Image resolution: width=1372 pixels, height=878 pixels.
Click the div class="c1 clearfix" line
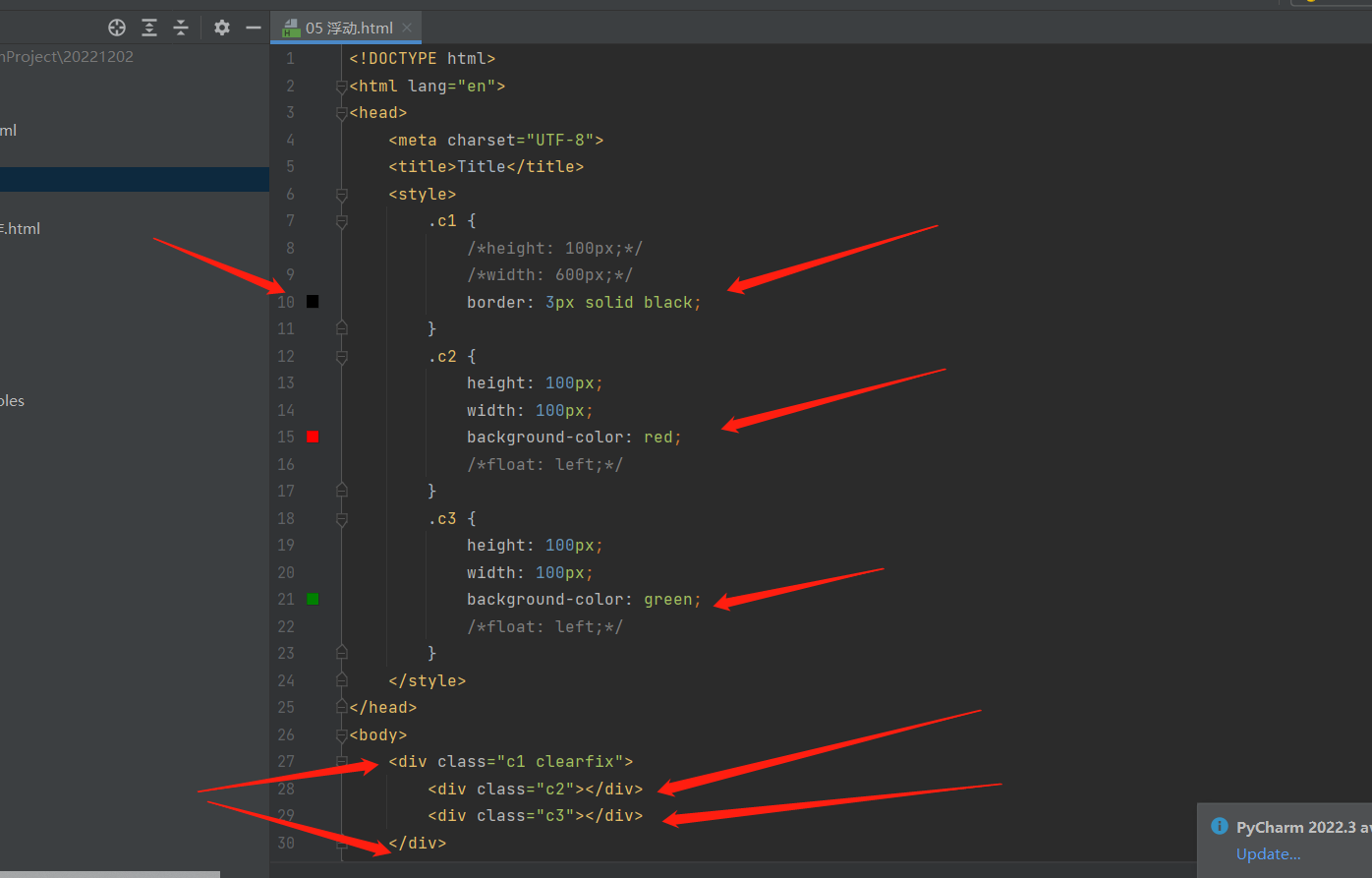511,762
